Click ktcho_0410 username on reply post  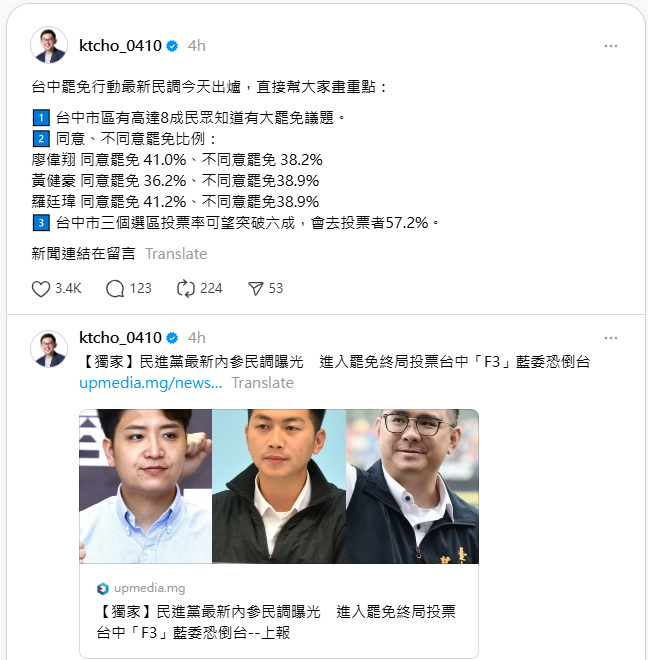[x=120, y=338]
